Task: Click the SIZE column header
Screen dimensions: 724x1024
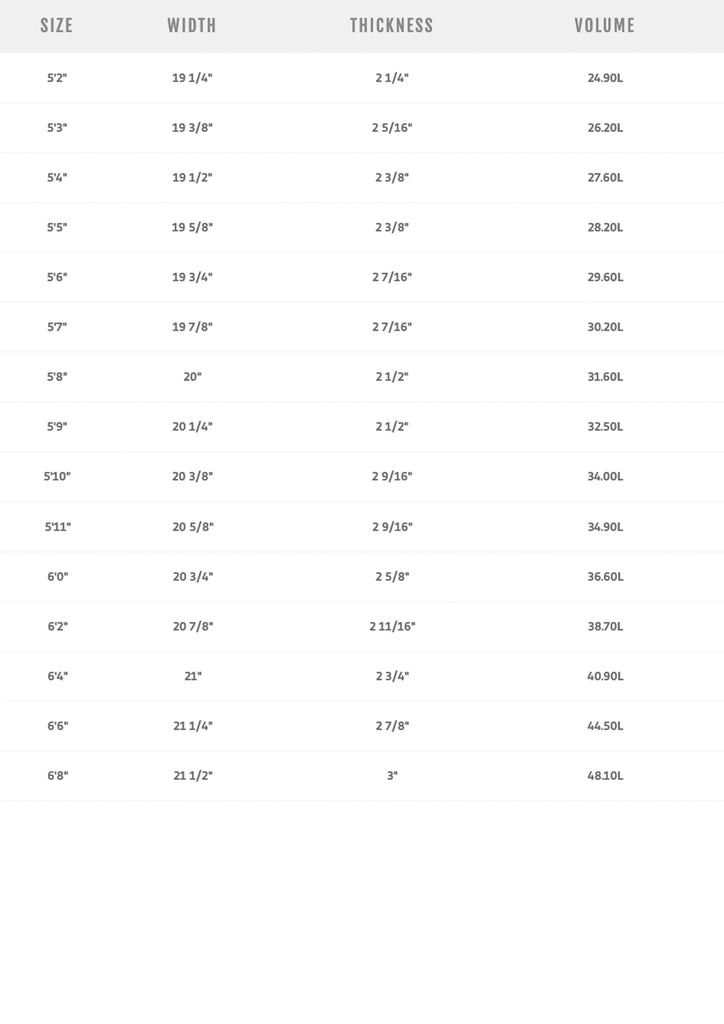Action: pyautogui.click(x=56, y=25)
